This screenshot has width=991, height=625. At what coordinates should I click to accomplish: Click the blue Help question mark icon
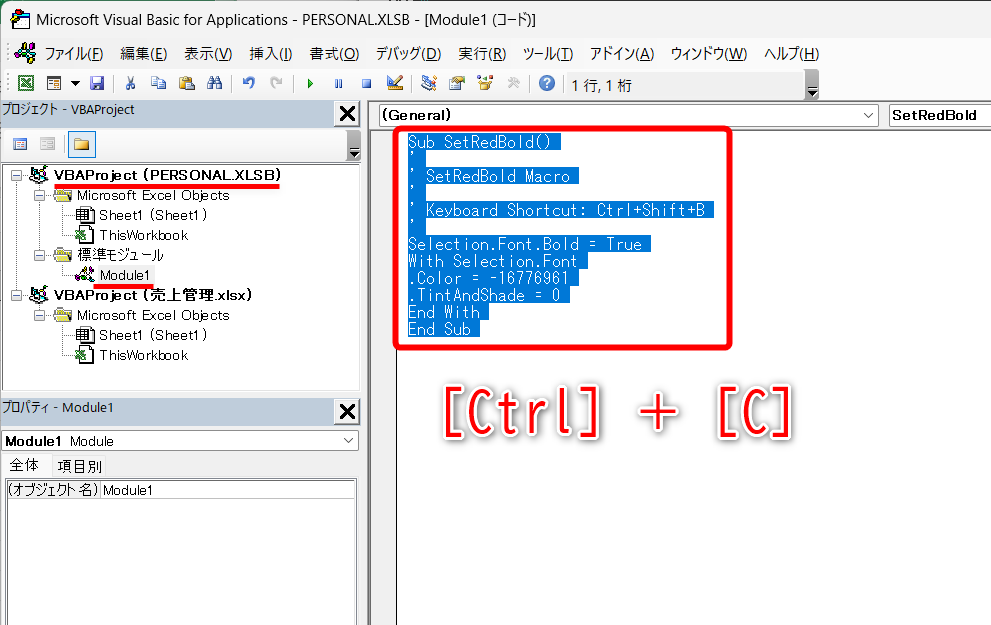click(547, 83)
